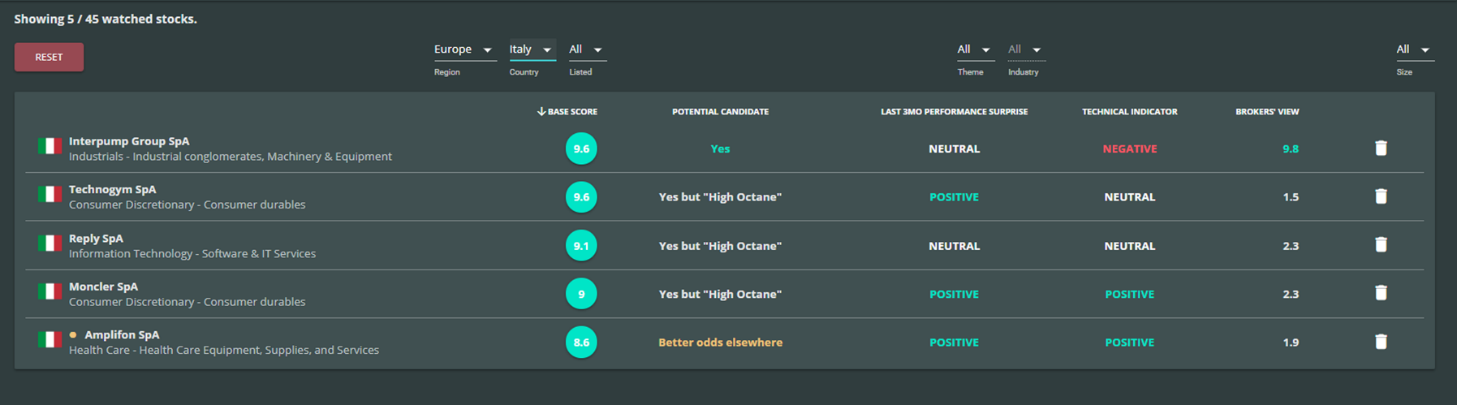The height and width of the screenshot is (405, 1457).
Task: Click Reply SpA base score badge 9.1
Action: click(x=581, y=246)
